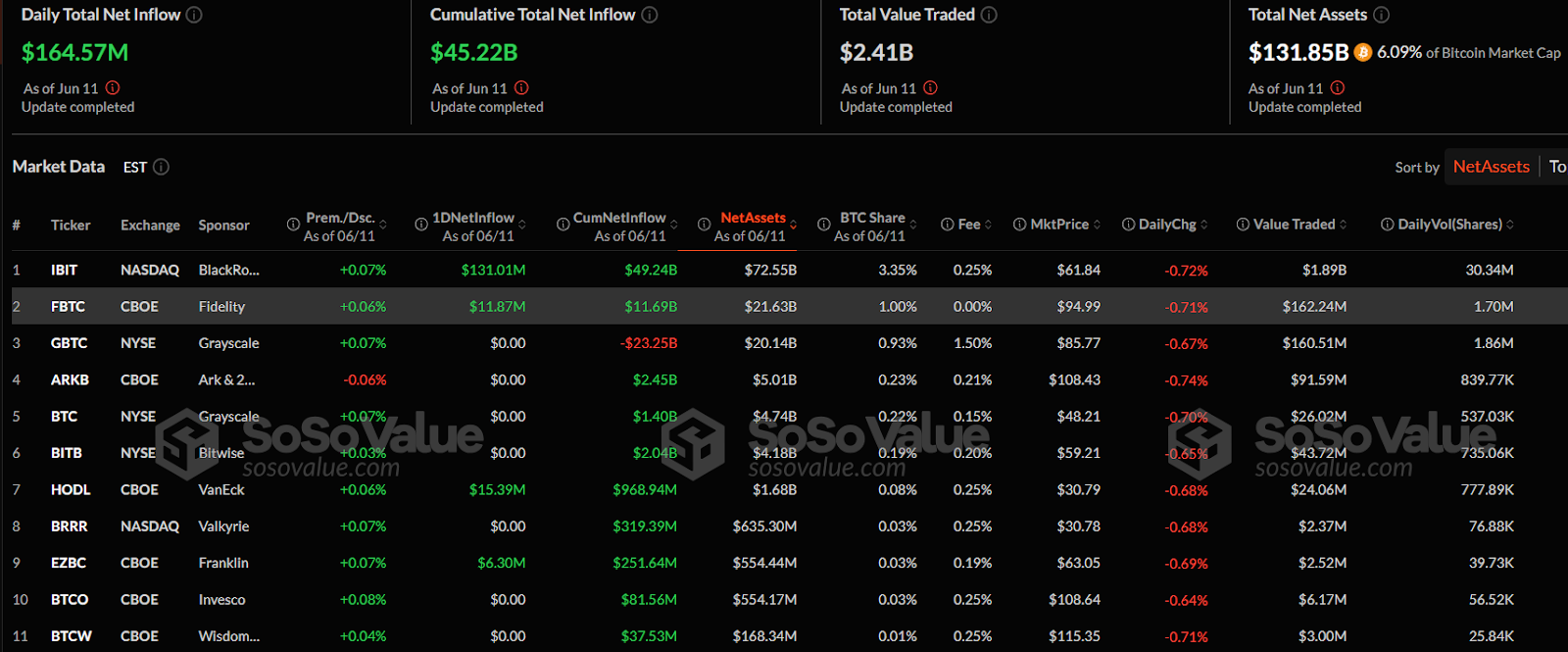Open the GBTC ticker link
Viewport: 1568px width, 652px height.
pyautogui.click(x=69, y=343)
